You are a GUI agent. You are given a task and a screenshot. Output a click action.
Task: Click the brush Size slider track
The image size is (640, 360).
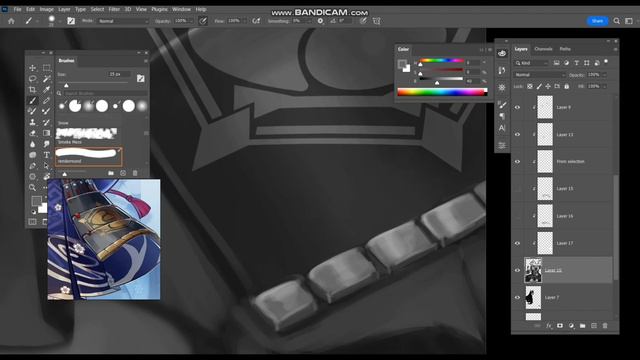(93, 83)
